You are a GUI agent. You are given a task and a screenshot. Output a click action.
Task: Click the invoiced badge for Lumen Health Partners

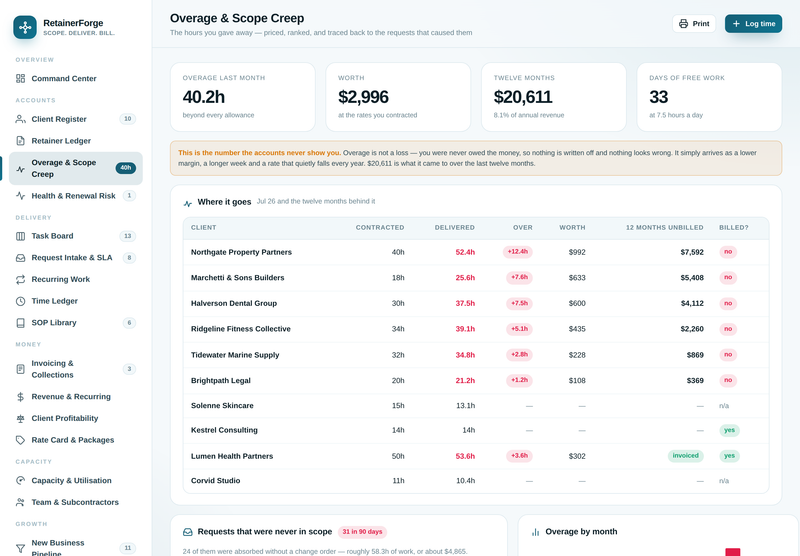tap(685, 456)
